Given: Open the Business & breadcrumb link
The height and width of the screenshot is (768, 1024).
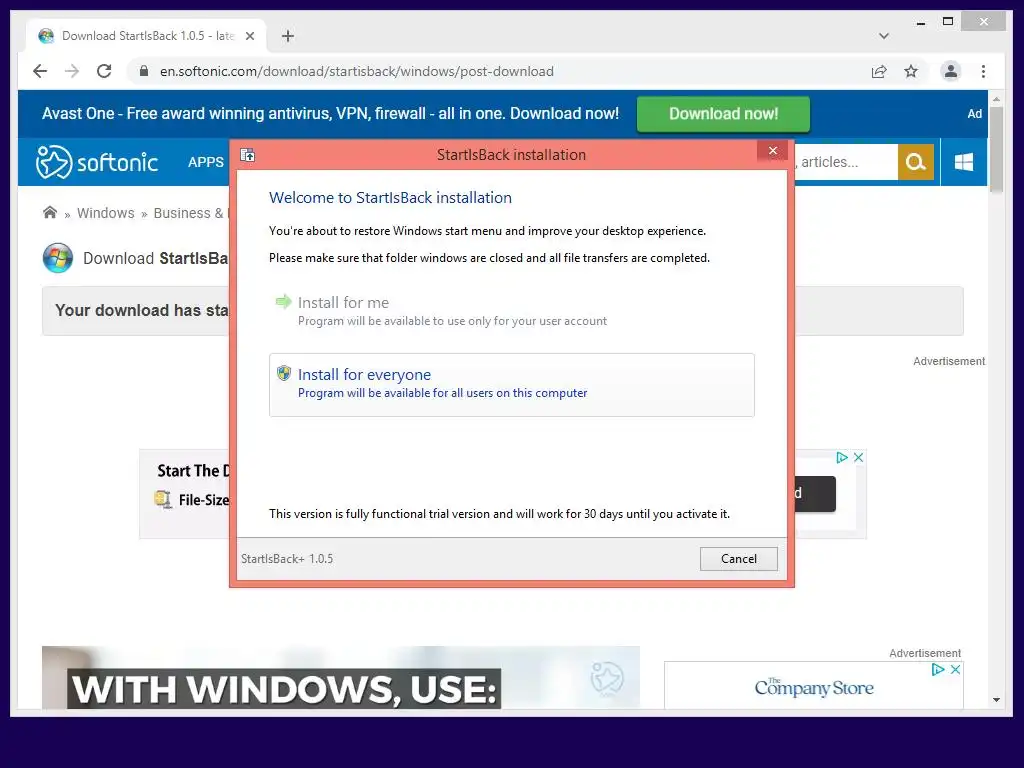Looking at the screenshot, I should [x=191, y=213].
